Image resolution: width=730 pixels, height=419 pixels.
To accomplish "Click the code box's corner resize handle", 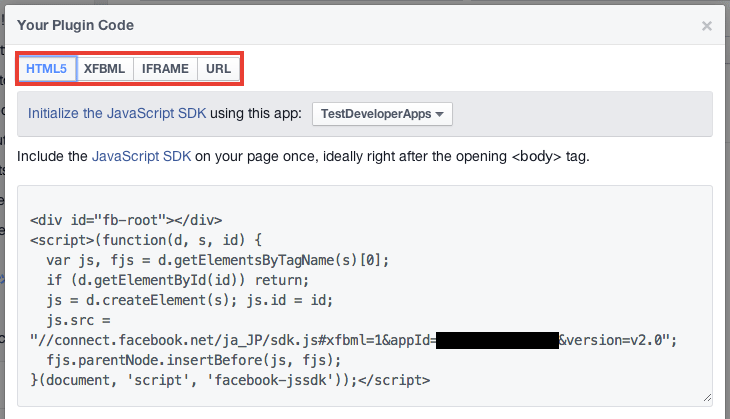I will tap(707, 398).
